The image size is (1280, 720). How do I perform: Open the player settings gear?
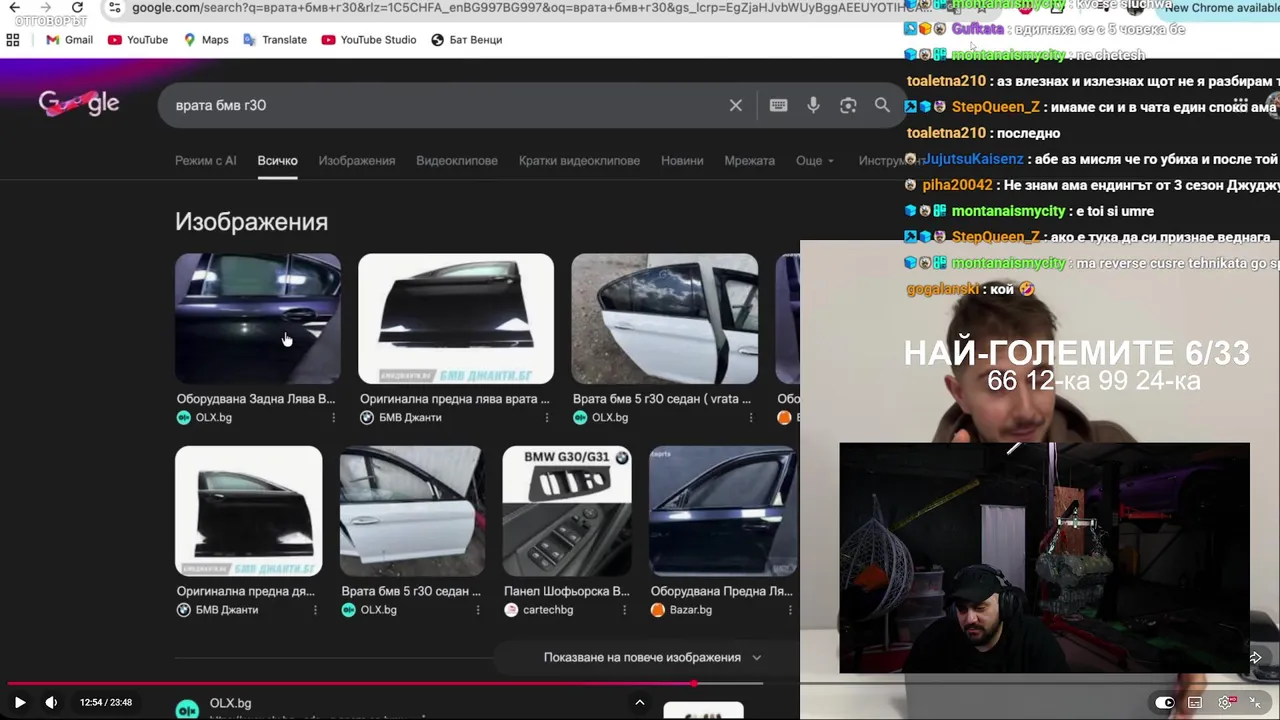[1226, 702]
